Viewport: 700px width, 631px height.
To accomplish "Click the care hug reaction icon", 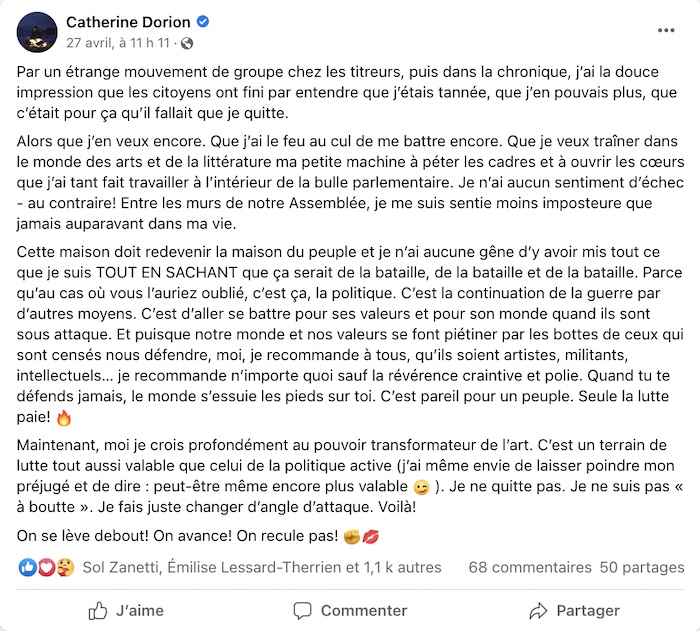I will tap(65, 567).
